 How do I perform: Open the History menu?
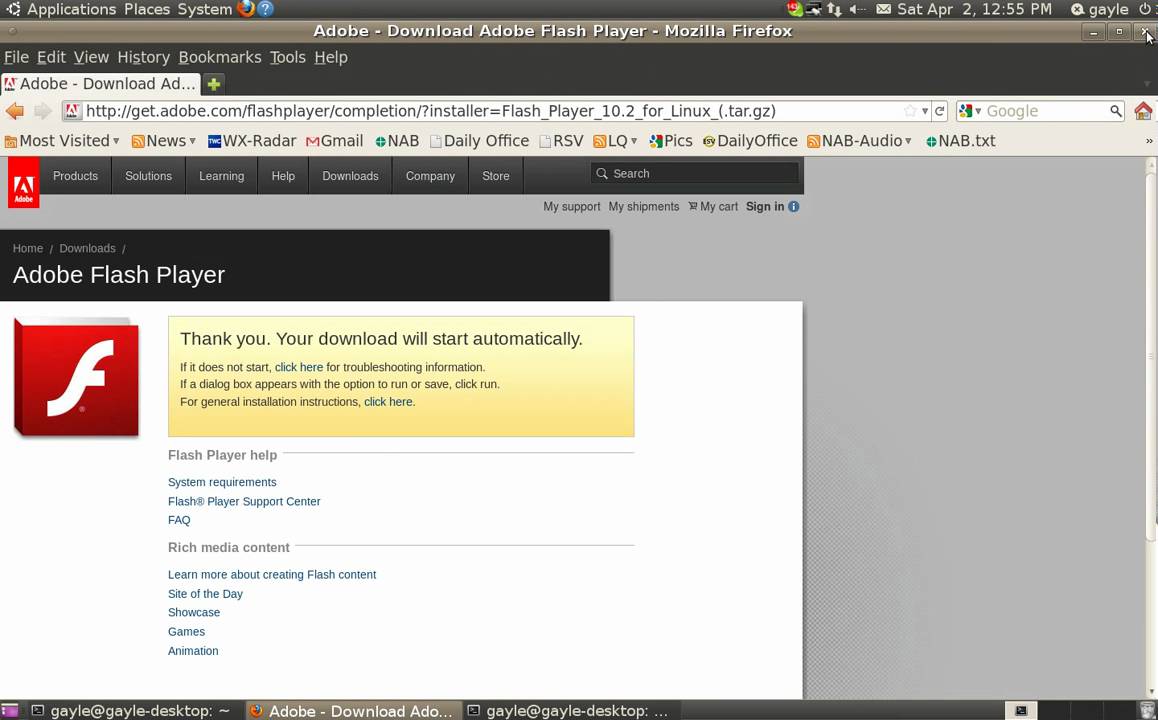(143, 57)
